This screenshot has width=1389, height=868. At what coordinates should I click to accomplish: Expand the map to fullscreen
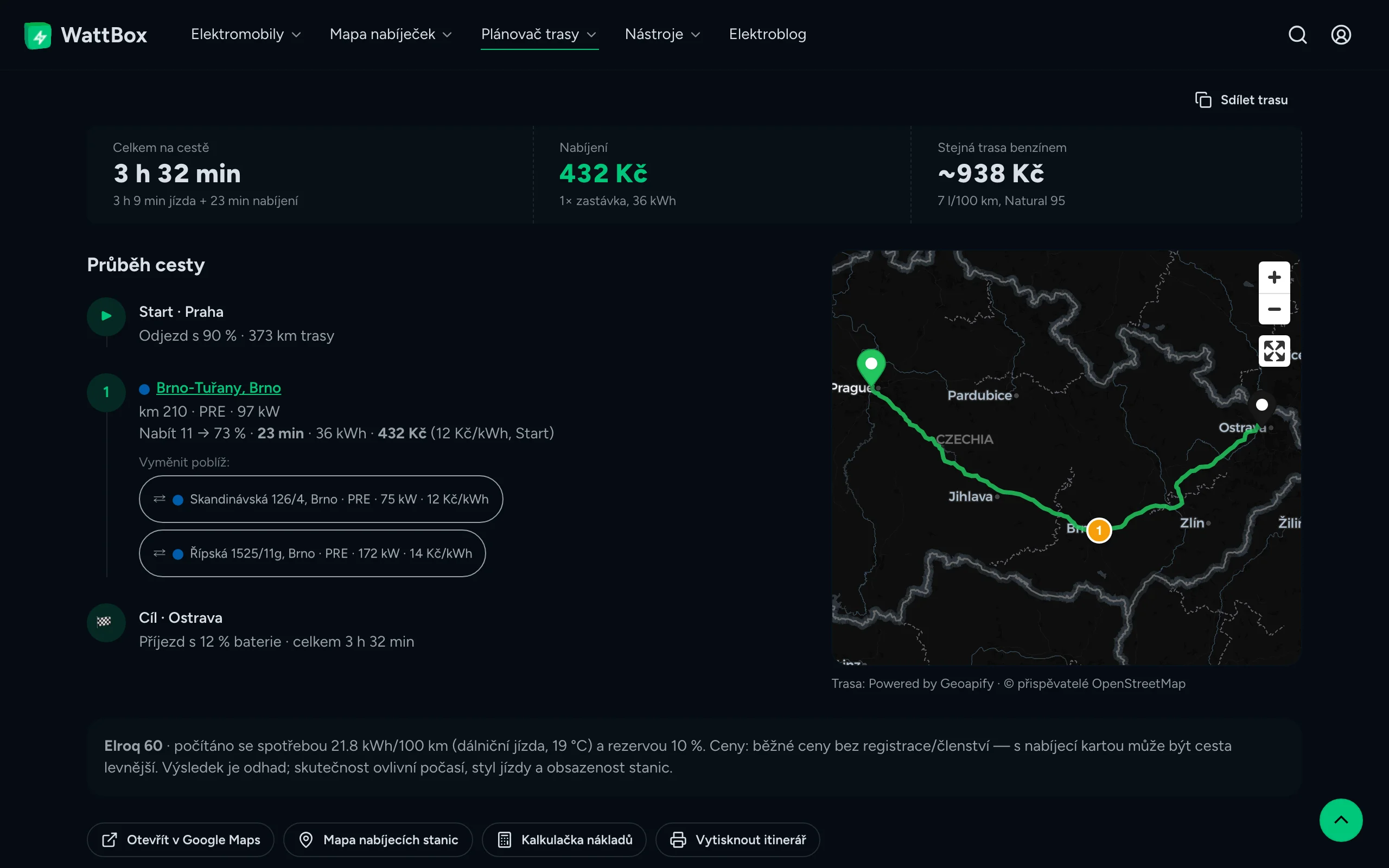(1274, 351)
